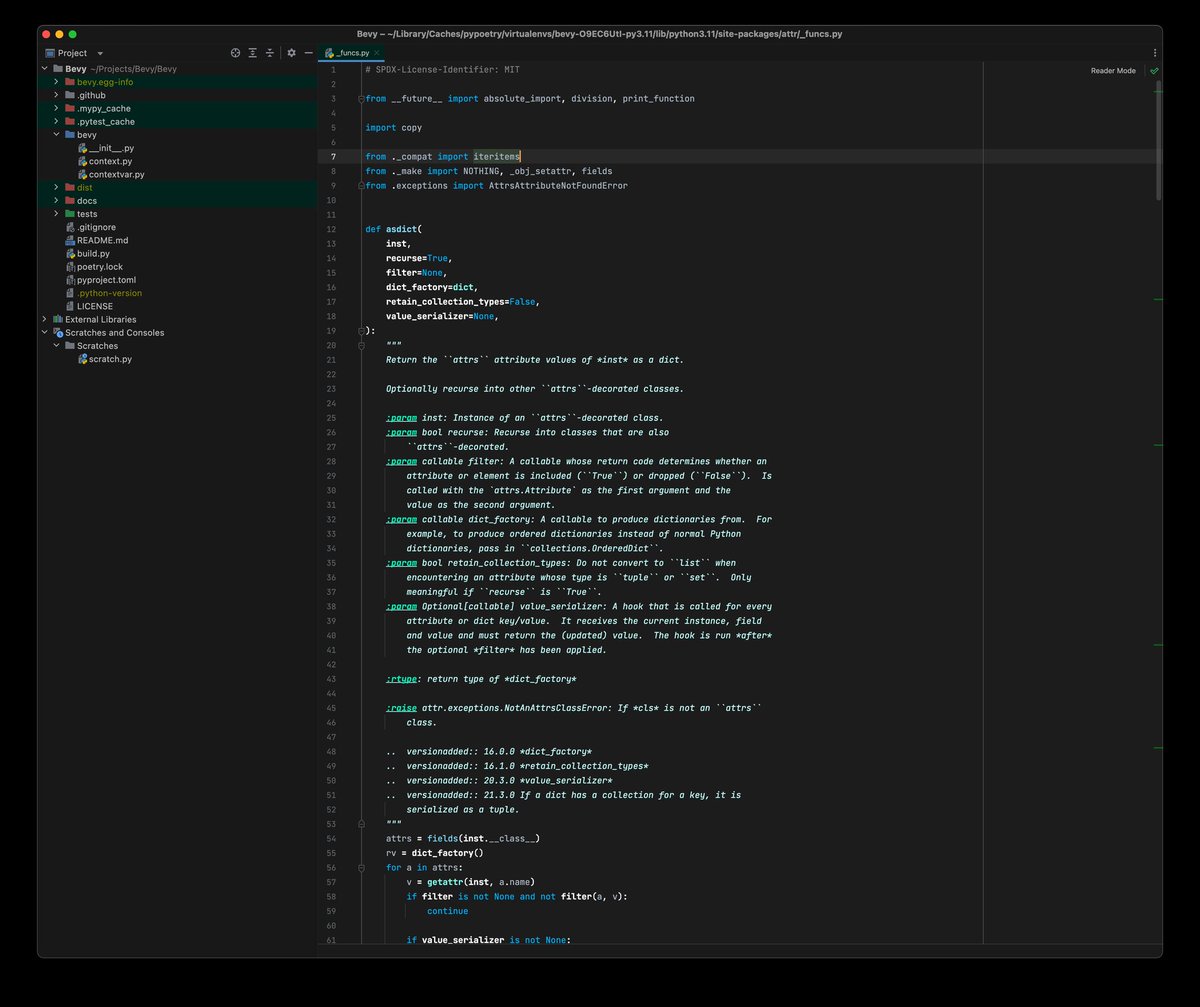Screen dimensions: 1200x1007
Task: Fold the import block at line 3
Action: click(360, 98)
